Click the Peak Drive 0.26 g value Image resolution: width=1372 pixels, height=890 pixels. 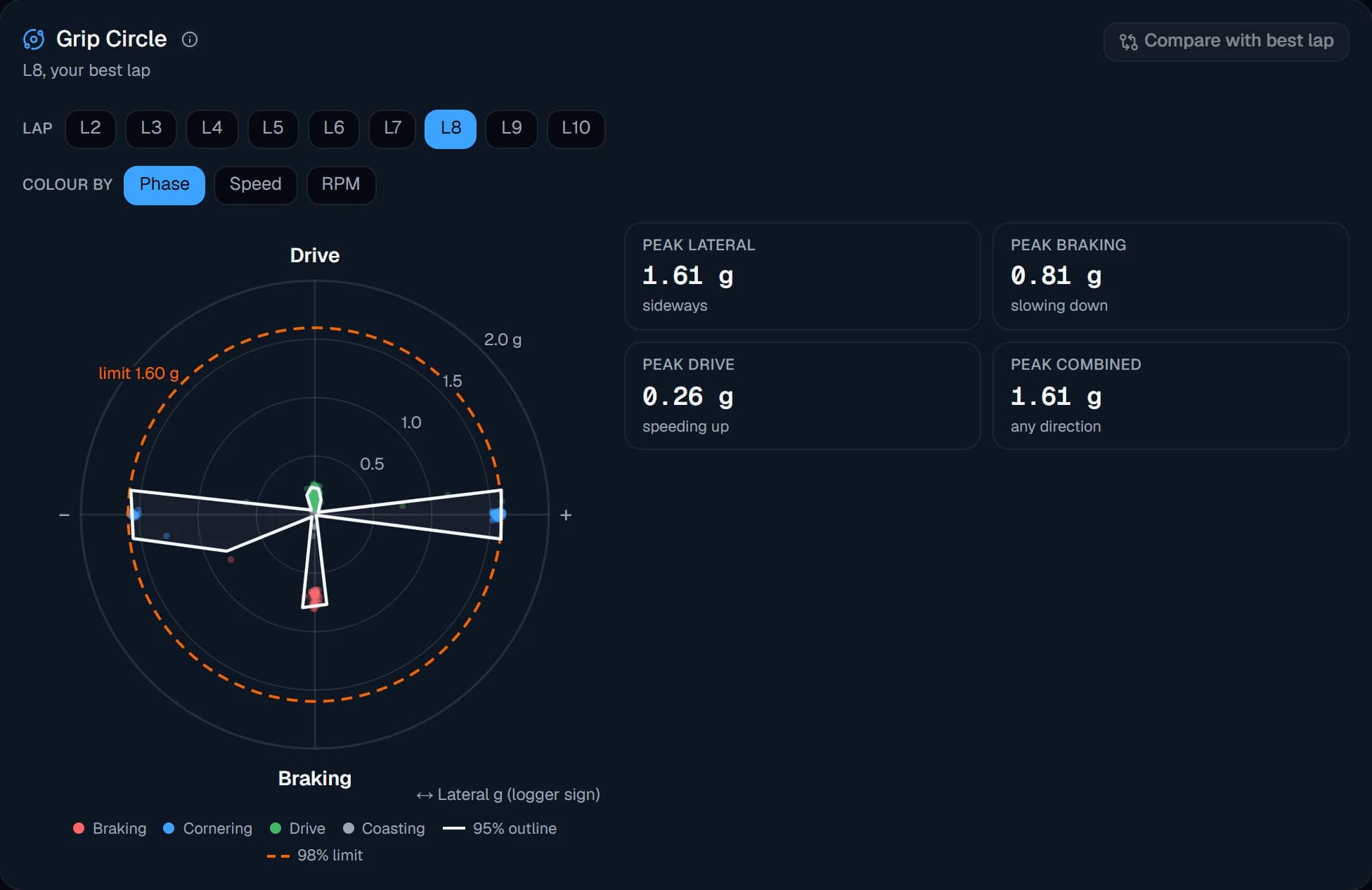(688, 396)
